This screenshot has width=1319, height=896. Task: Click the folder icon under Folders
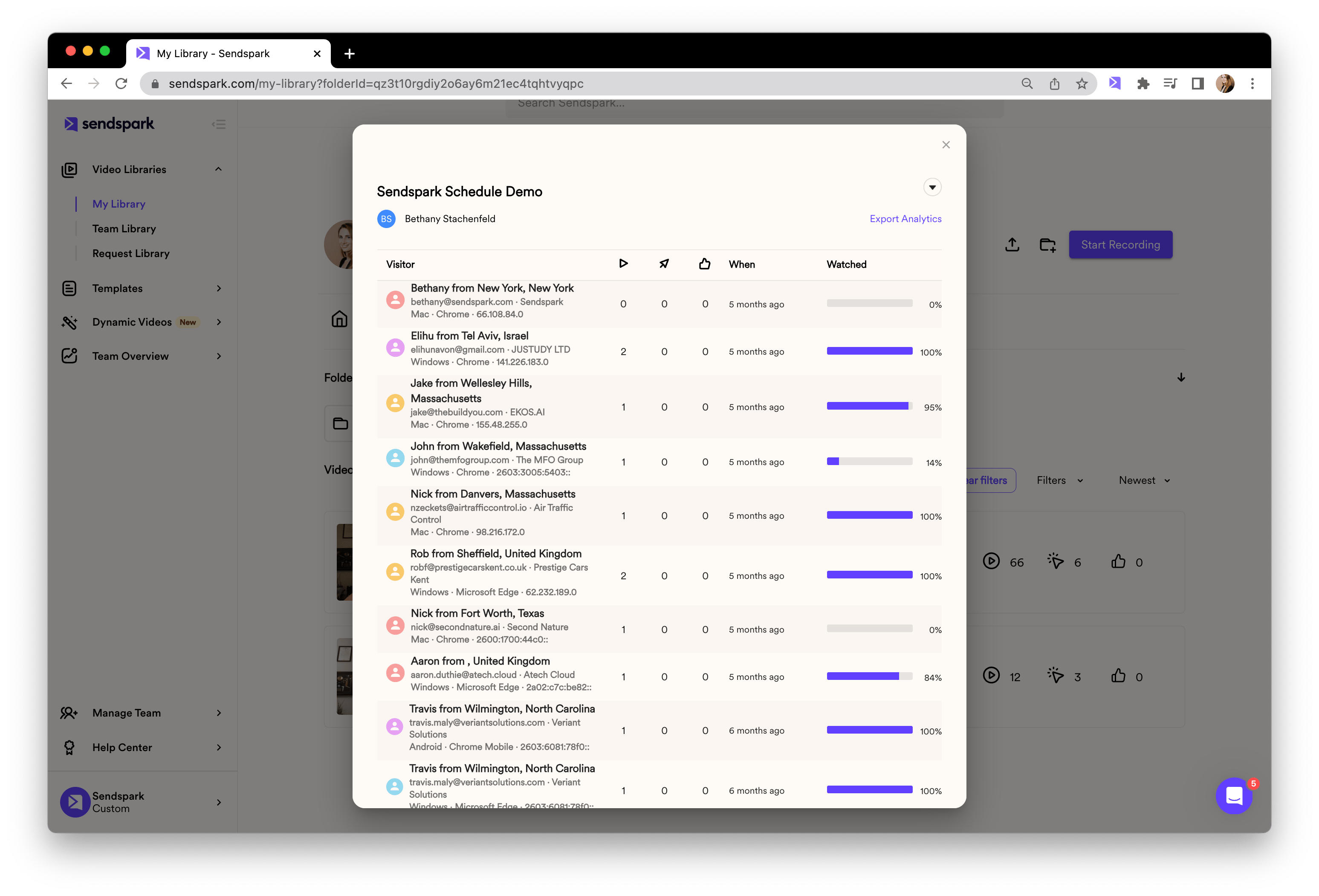340,423
